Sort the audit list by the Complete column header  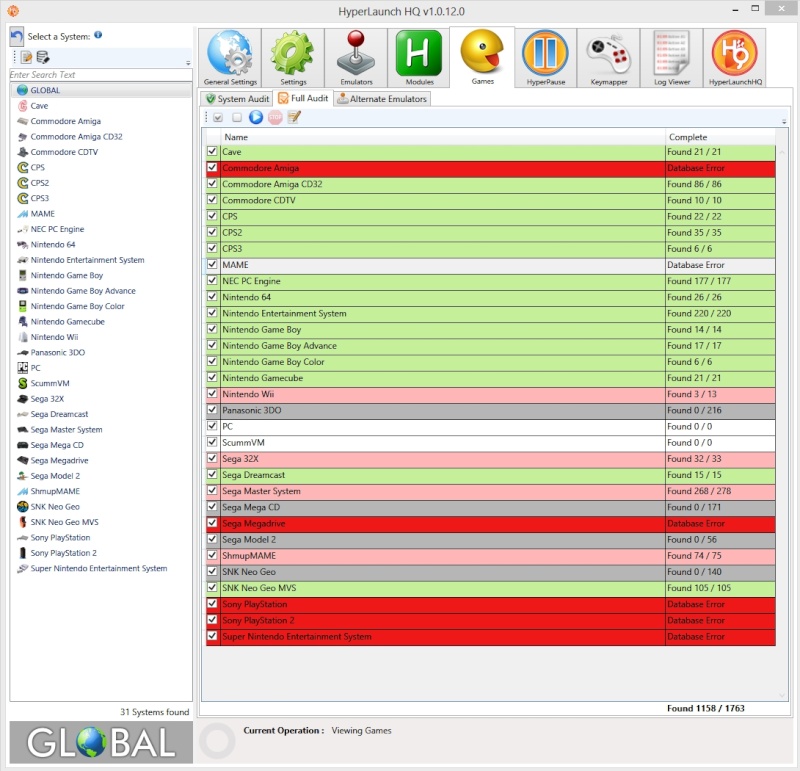click(x=720, y=137)
